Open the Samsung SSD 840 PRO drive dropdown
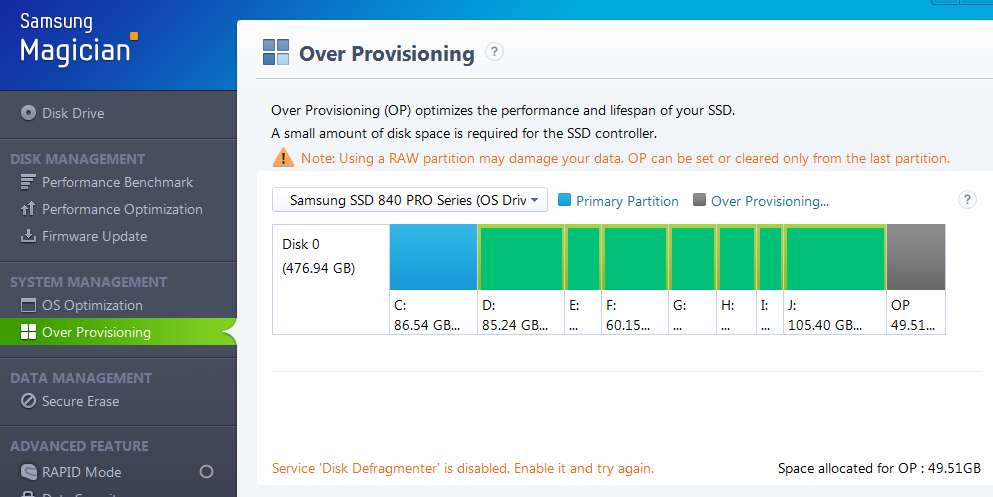Screen dimensions: 993x497 pos(410,200)
